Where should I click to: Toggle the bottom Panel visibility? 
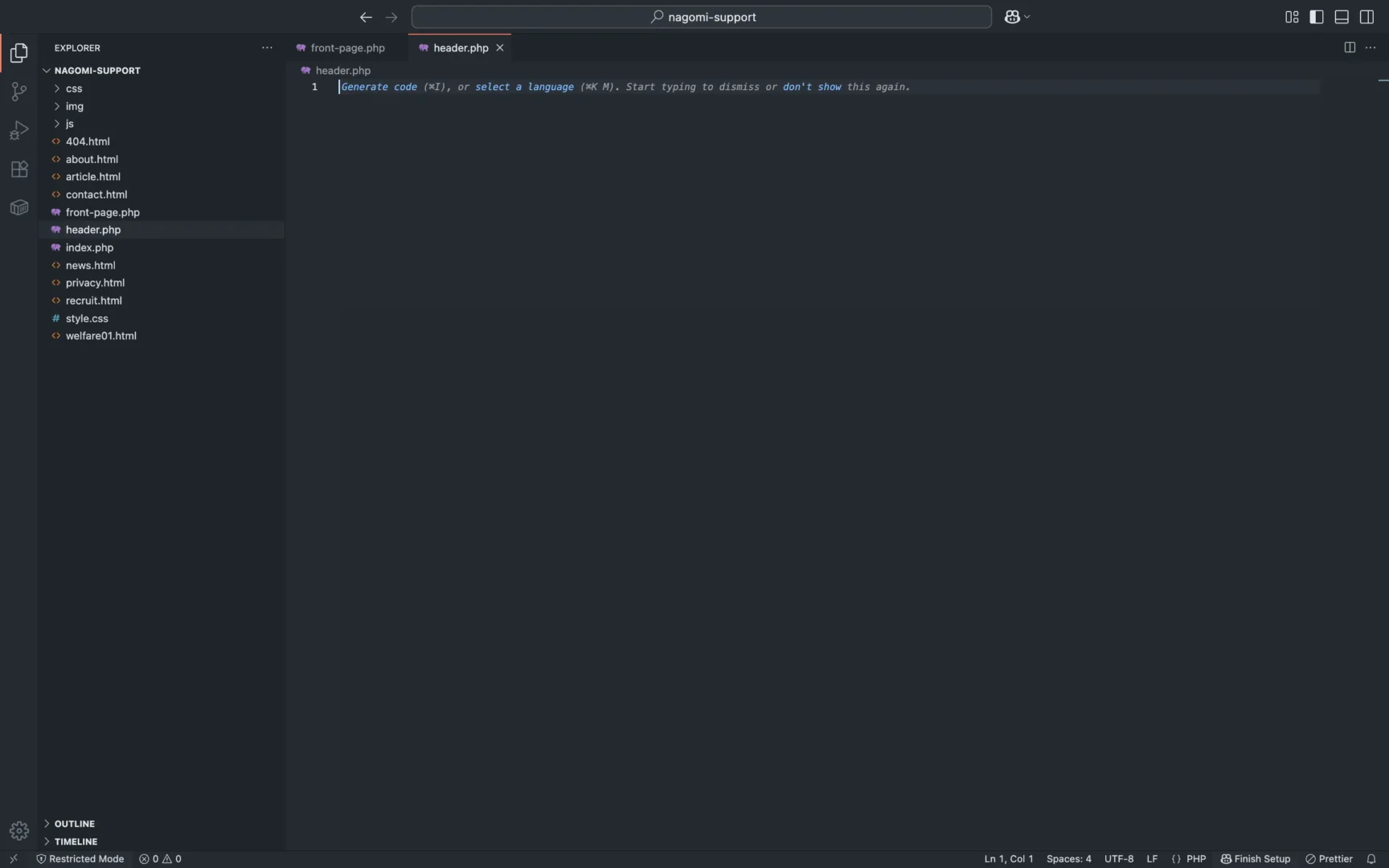pyautogui.click(x=1342, y=17)
